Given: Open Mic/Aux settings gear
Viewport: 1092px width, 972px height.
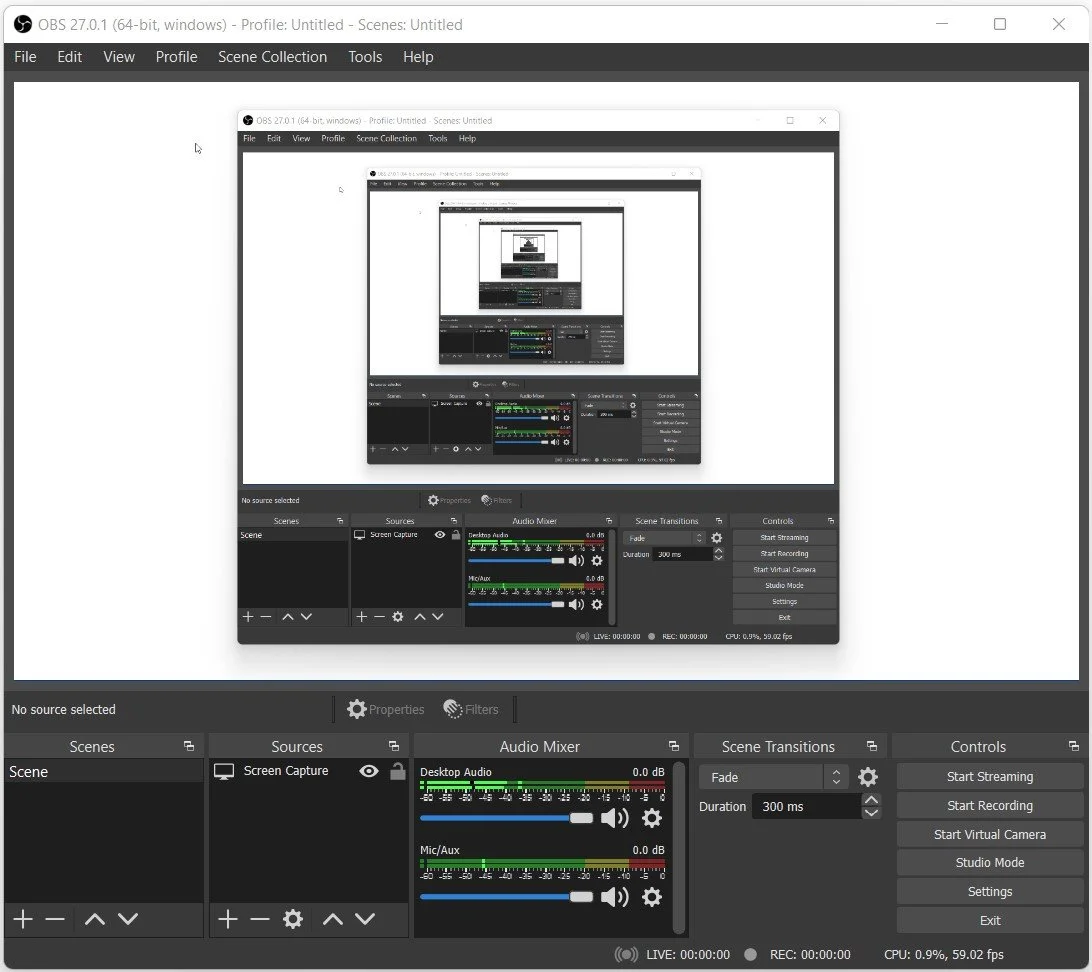Looking at the screenshot, I should coord(652,897).
